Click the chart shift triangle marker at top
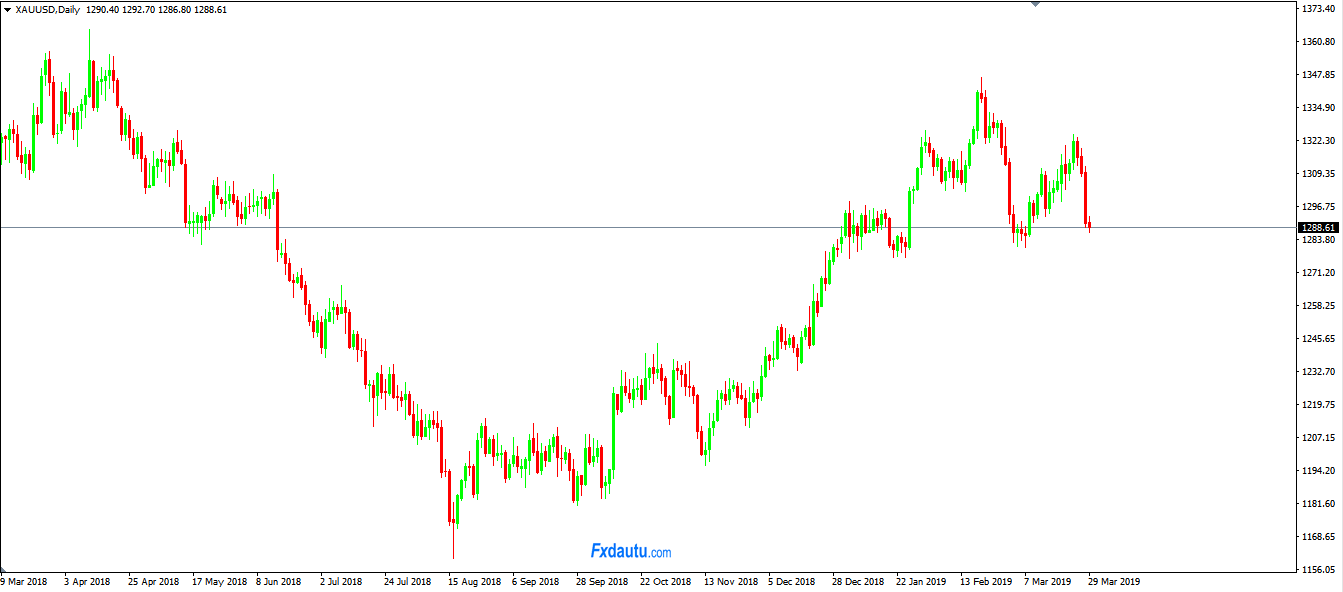Screen dimensions: 1343x592 click(1035, 4)
